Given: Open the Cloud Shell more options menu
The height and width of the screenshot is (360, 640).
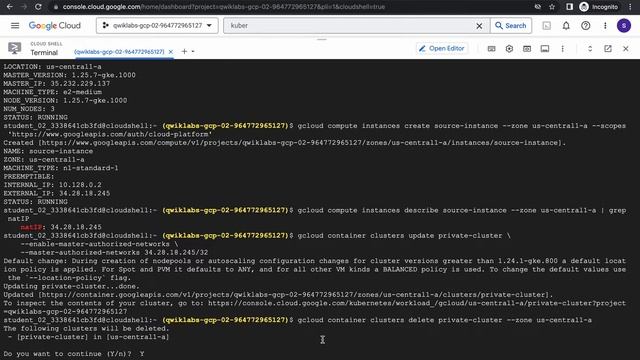Looking at the screenshot, I should tap(562, 49).
